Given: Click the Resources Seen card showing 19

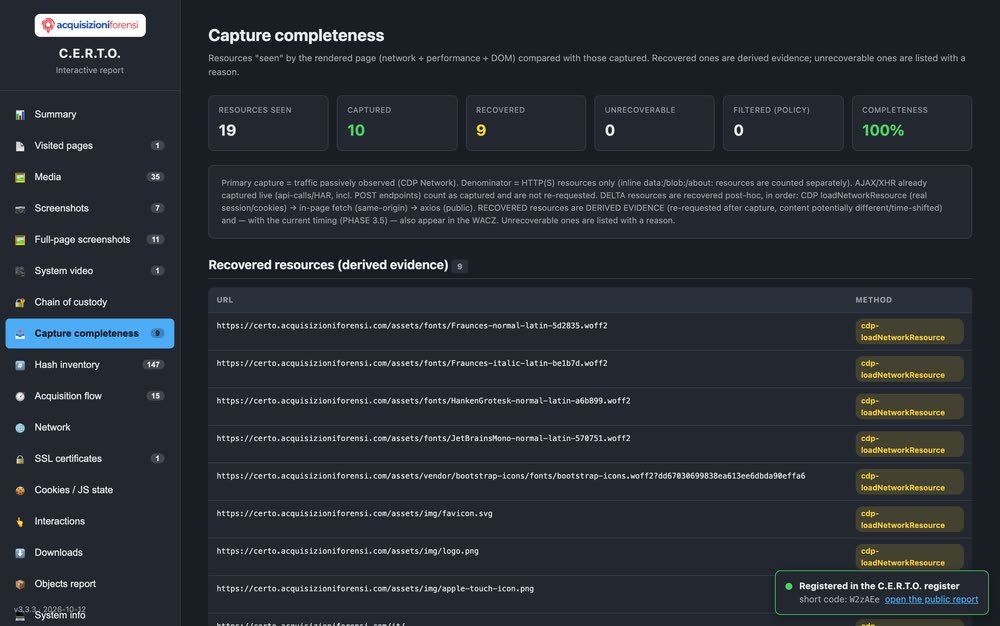Looking at the screenshot, I should [x=268, y=123].
